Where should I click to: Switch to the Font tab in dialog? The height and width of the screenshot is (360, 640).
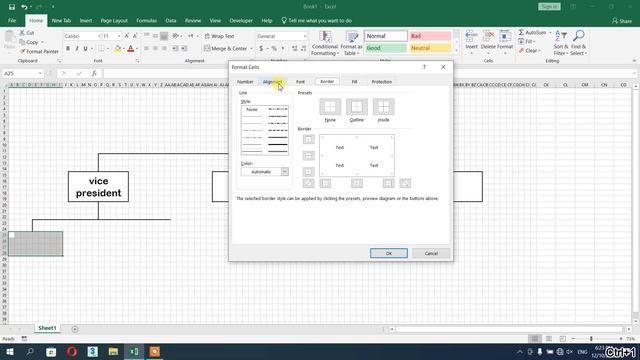(x=300, y=82)
